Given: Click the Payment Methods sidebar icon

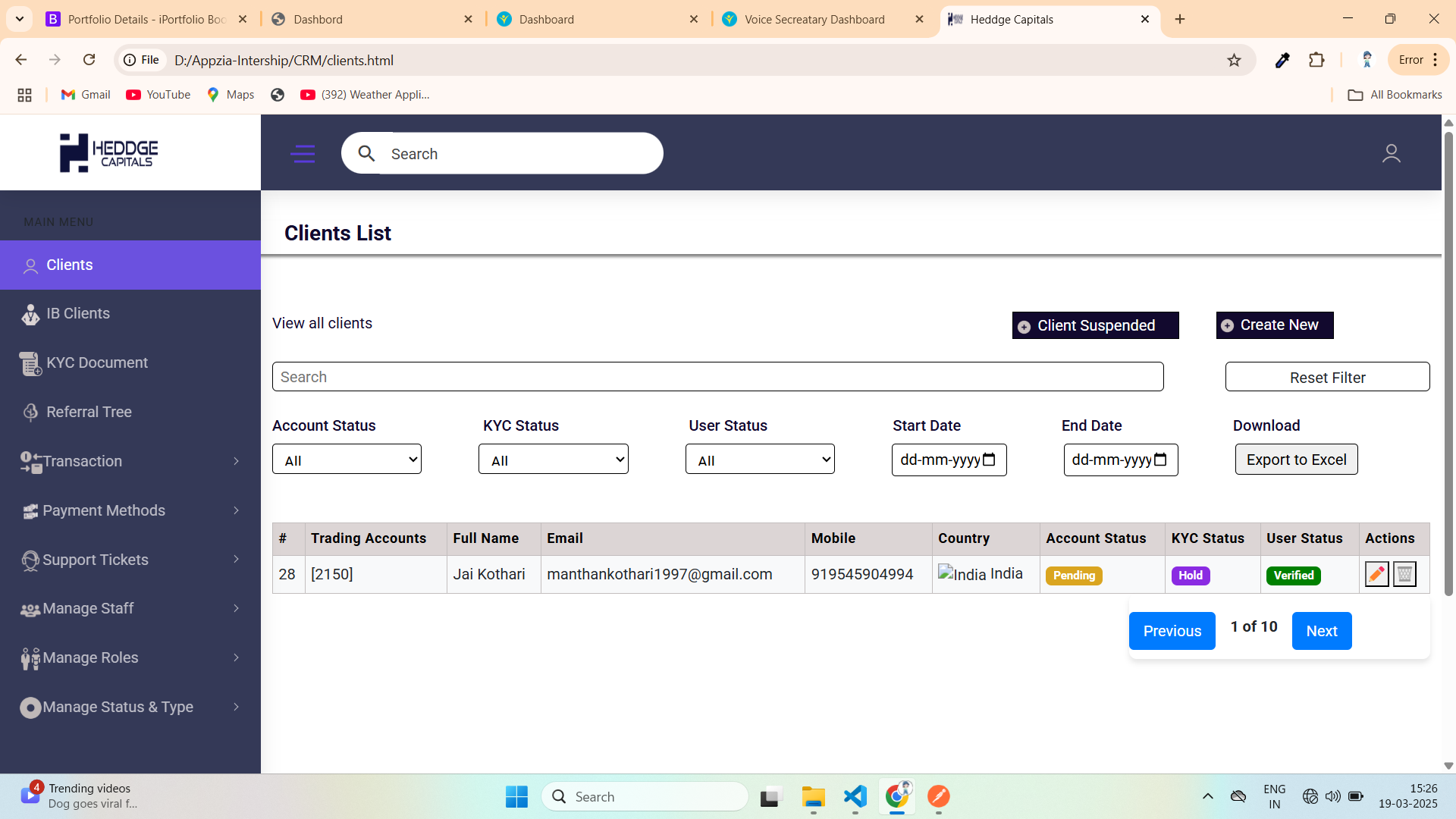Looking at the screenshot, I should coord(30,511).
